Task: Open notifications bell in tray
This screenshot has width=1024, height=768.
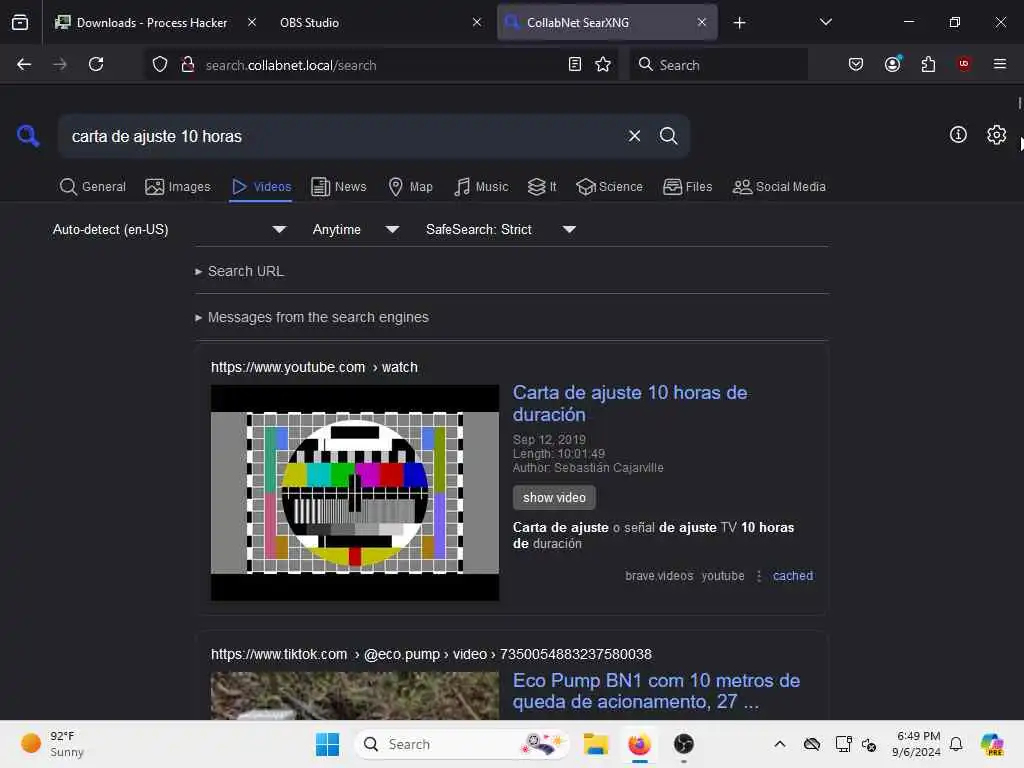Action: (956, 744)
